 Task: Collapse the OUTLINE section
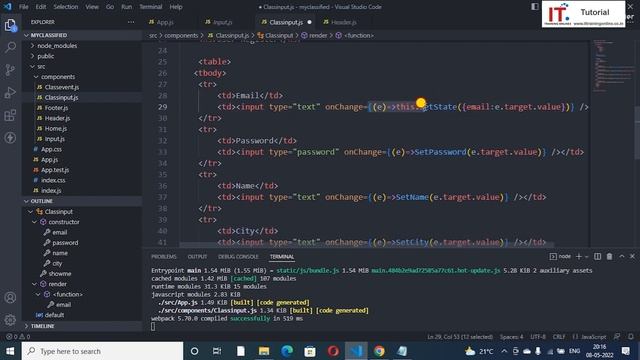(82, 201)
